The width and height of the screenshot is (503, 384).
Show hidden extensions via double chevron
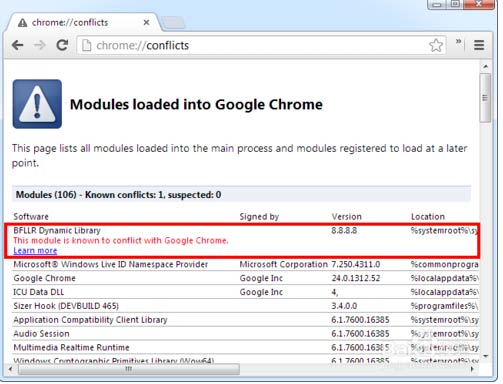459,41
